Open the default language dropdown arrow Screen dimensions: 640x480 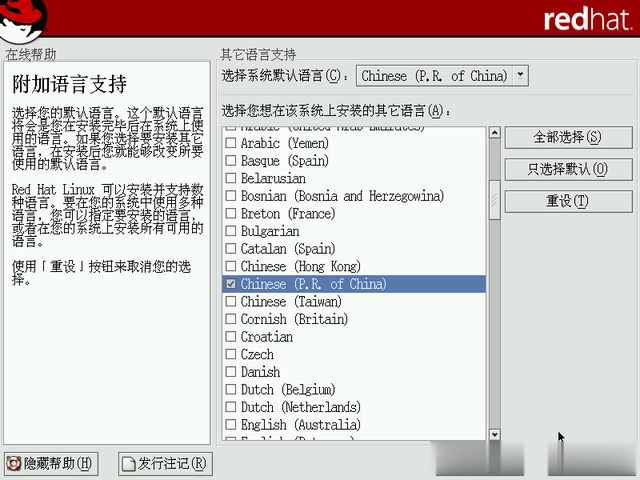click(x=520, y=76)
